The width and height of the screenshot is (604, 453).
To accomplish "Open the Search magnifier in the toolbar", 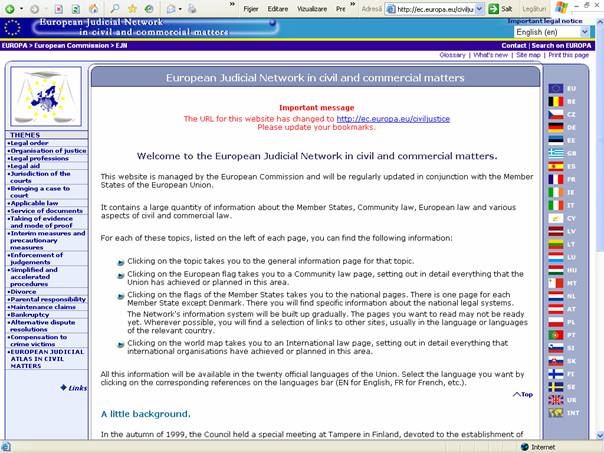I will (115, 8).
